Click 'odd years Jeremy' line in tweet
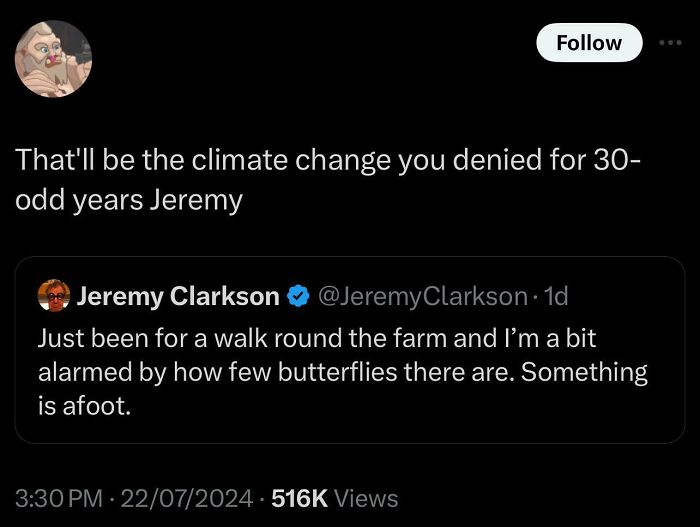 (129, 200)
